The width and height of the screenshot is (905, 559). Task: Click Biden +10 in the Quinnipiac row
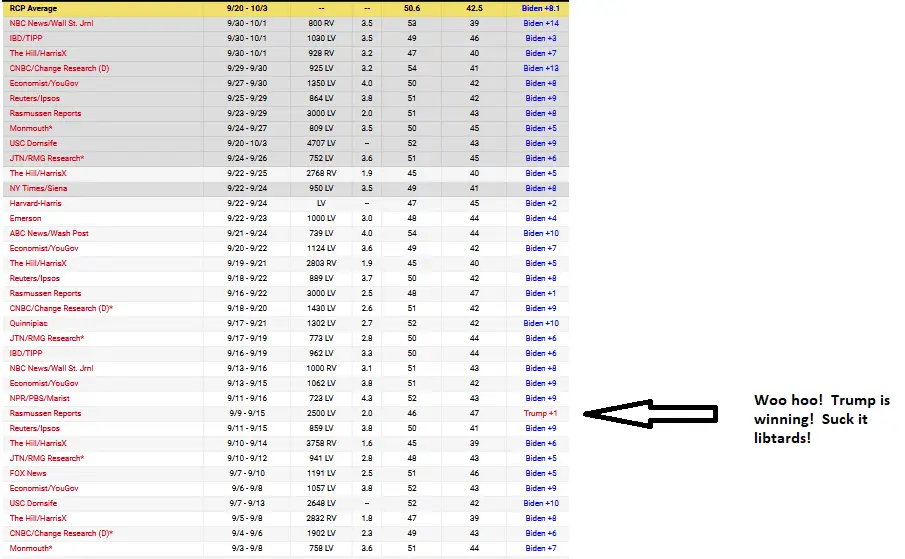pos(541,323)
